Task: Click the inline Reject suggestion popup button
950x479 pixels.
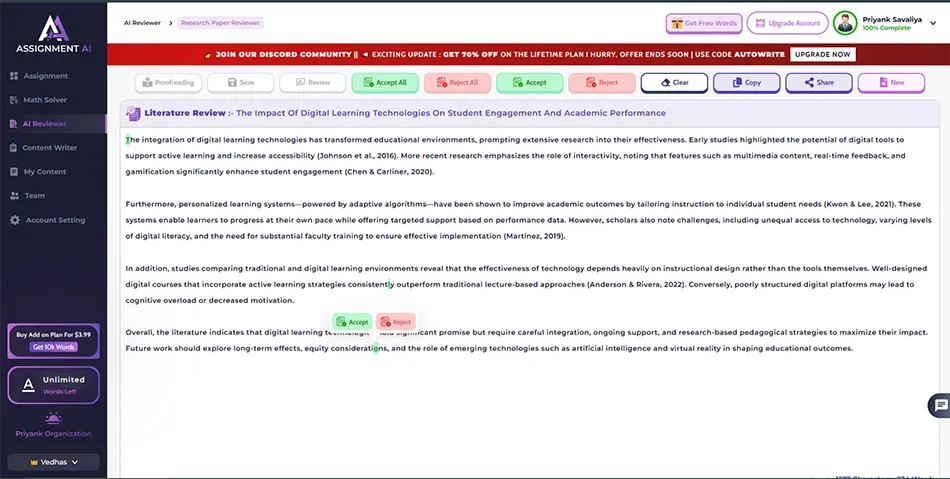Action: pyautogui.click(x=395, y=322)
